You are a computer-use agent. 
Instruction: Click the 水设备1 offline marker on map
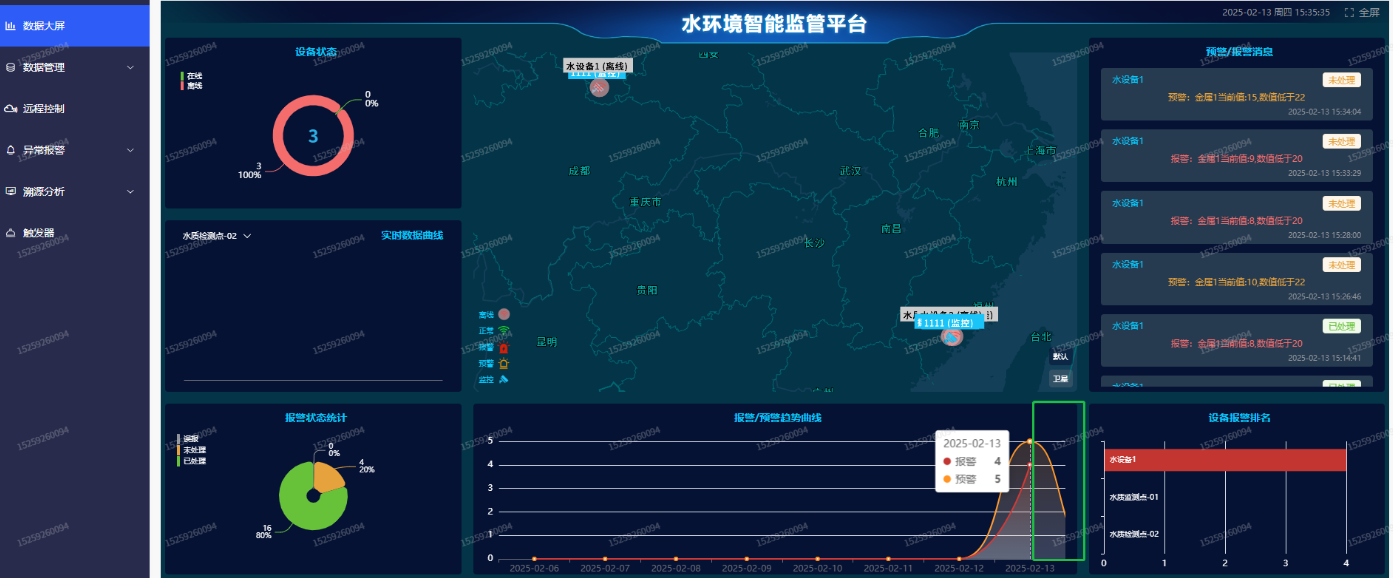599,88
